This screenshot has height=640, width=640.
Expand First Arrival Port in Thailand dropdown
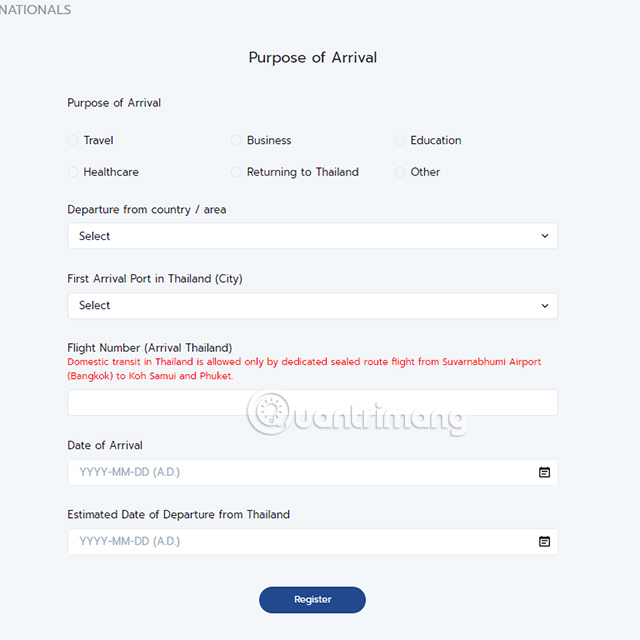(312, 305)
